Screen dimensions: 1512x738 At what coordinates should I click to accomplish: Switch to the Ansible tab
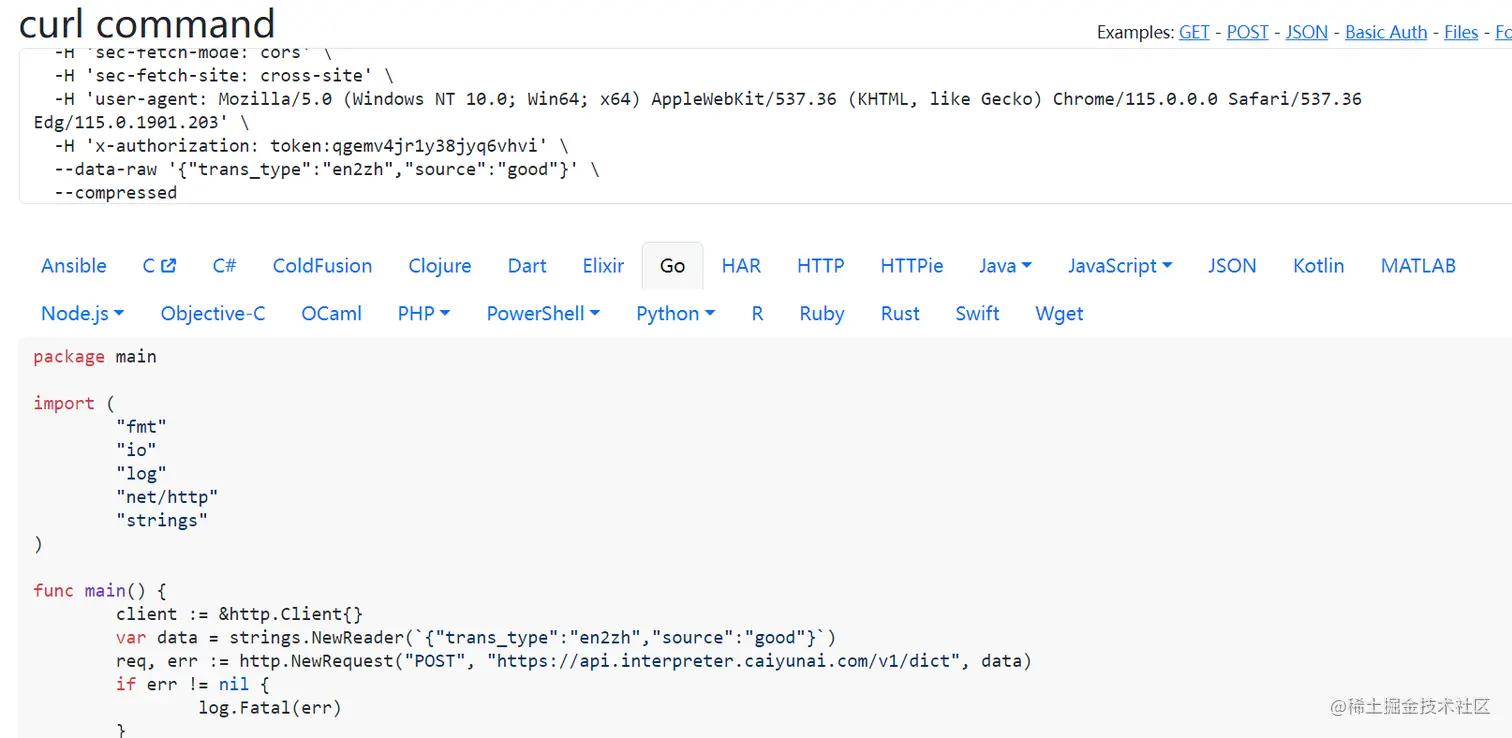pyautogui.click(x=74, y=266)
